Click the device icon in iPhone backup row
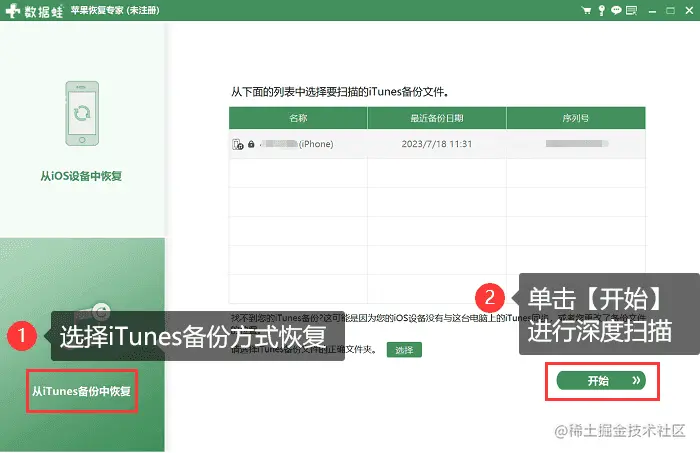This screenshot has width=700, height=453. tap(238, 144)
